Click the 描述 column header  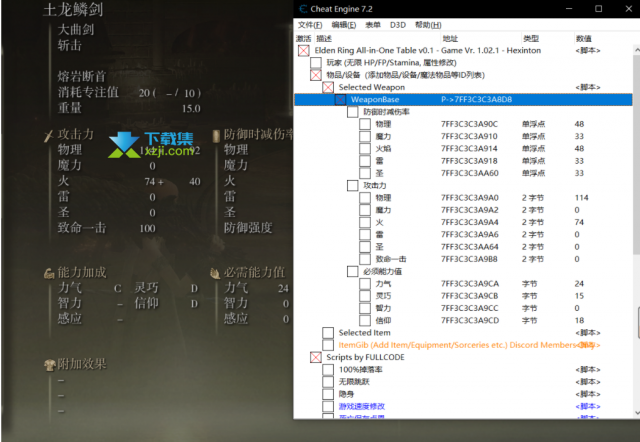point(324,38)
